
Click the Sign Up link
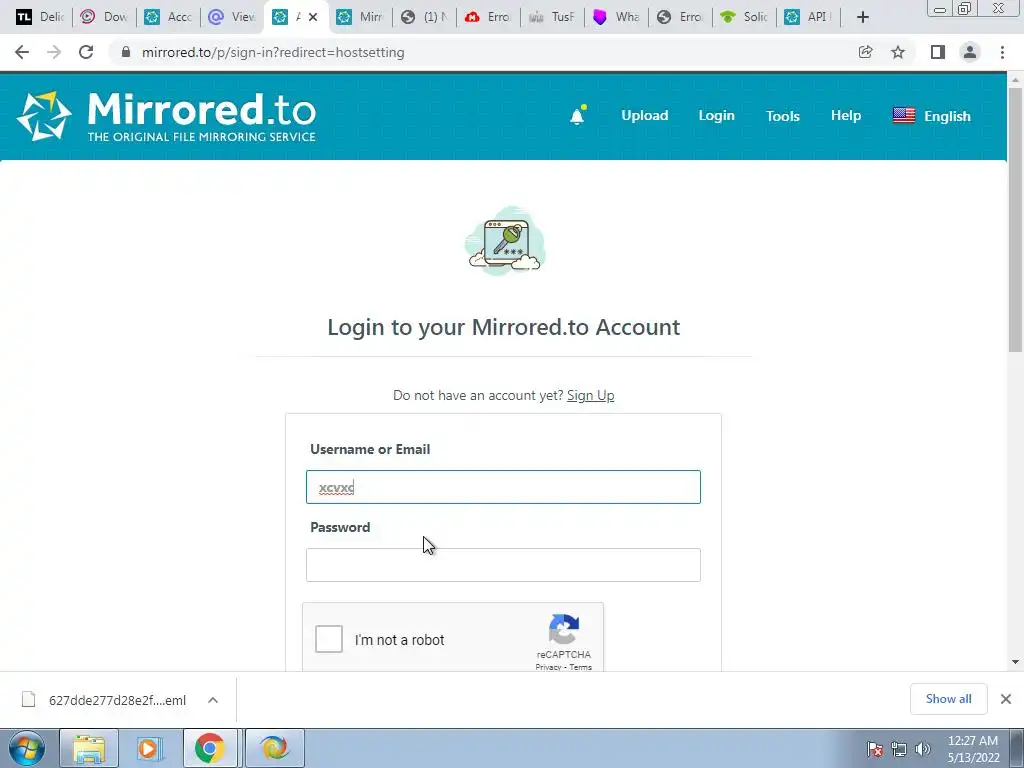click(x=590, y=395)
